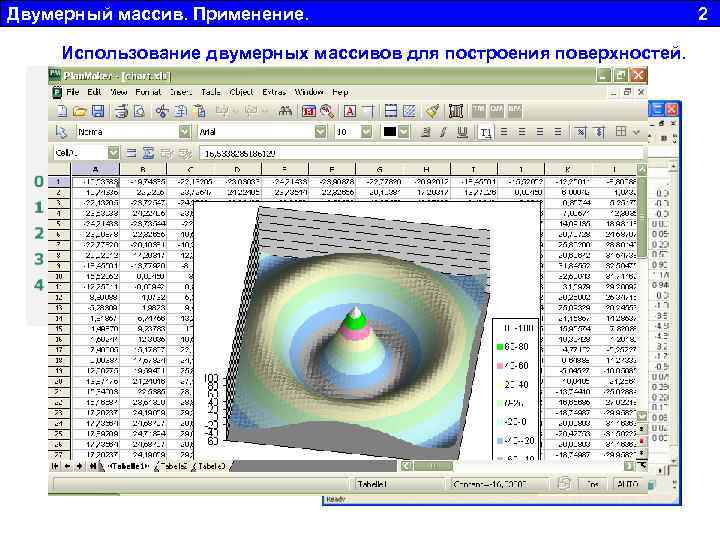
Task: Toggle Italic formatting
Action: pos(443,132)
